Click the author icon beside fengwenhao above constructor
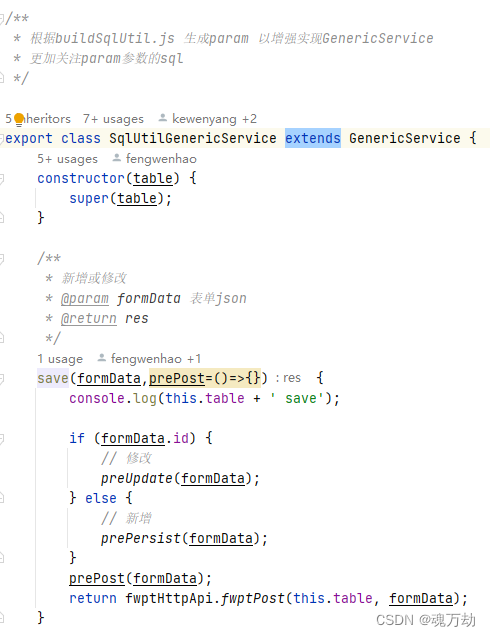This screenshot has width=490, height=637. 117,158
